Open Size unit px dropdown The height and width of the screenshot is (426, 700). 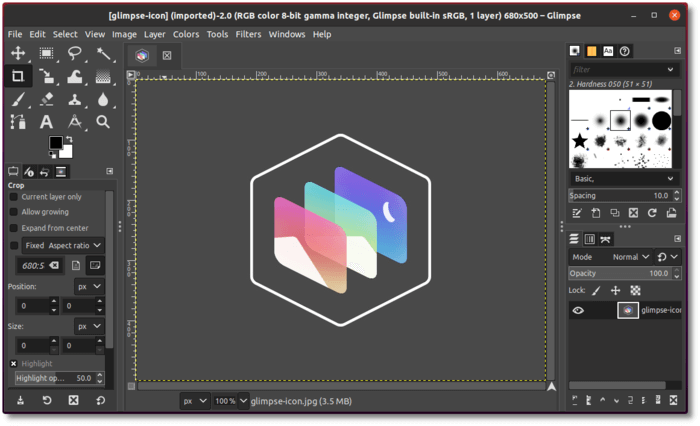(89, 326)
